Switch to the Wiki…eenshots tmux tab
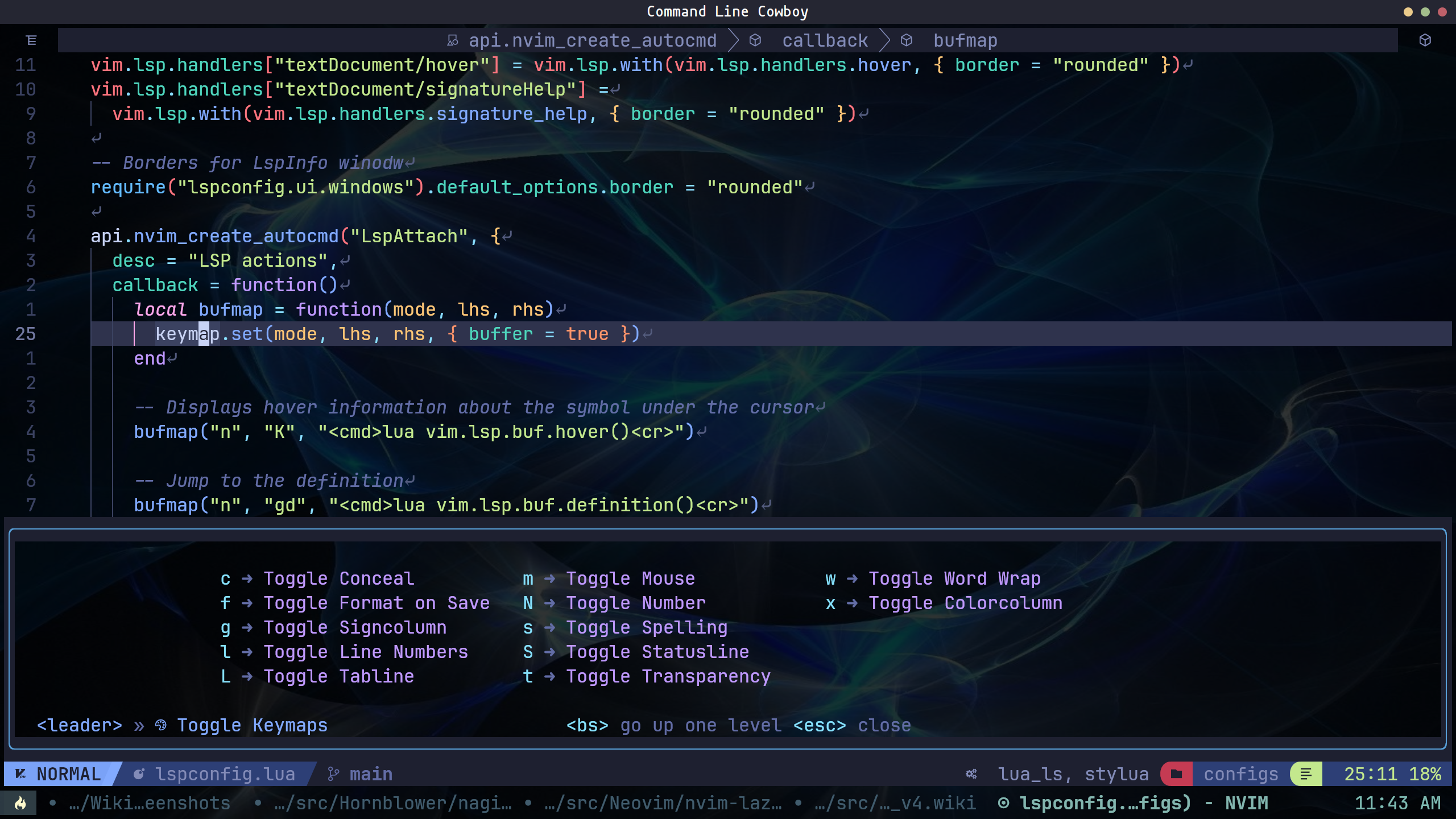This screenshot has width=1456, height=819. click(149, 803)
